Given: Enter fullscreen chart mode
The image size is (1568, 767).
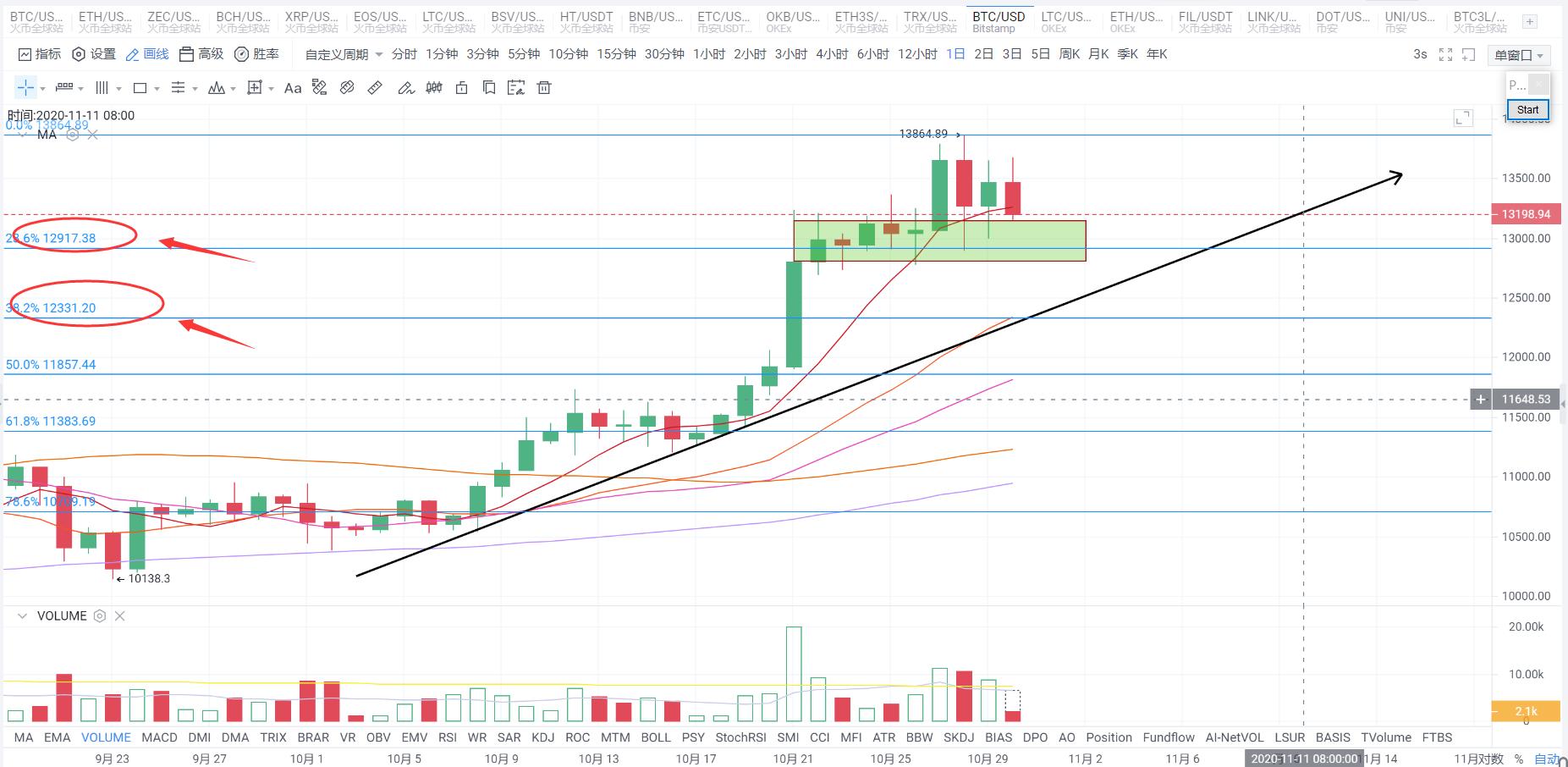Looking at the screenshot, I should (x=1445, y=55).
